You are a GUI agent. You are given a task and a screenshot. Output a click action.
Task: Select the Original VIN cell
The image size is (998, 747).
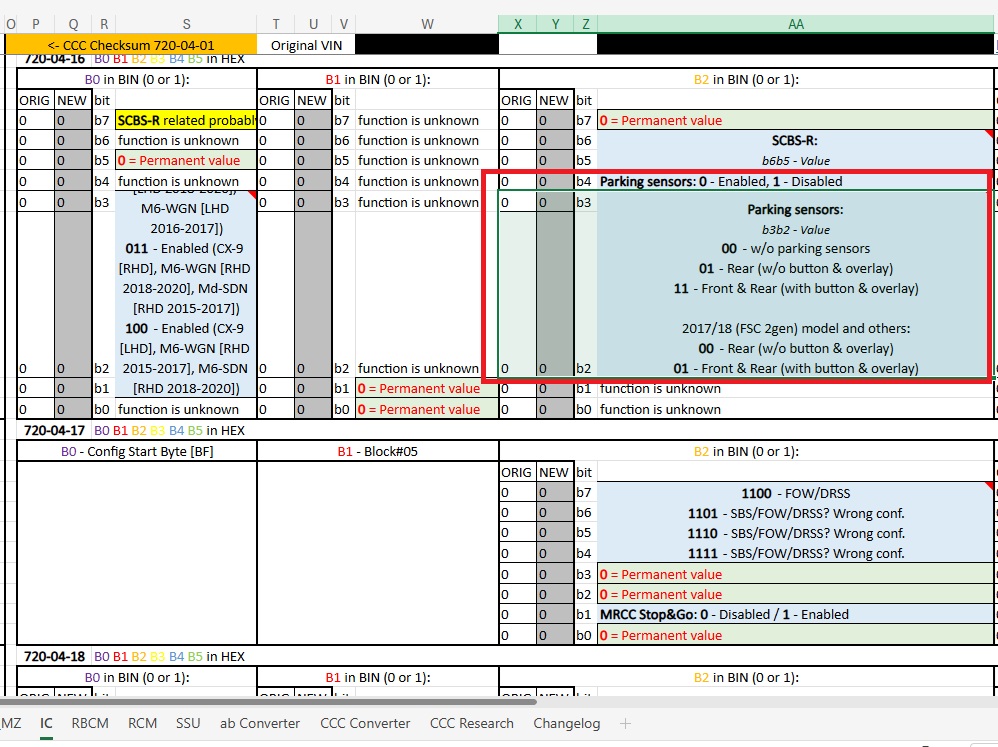click(306, 45)
